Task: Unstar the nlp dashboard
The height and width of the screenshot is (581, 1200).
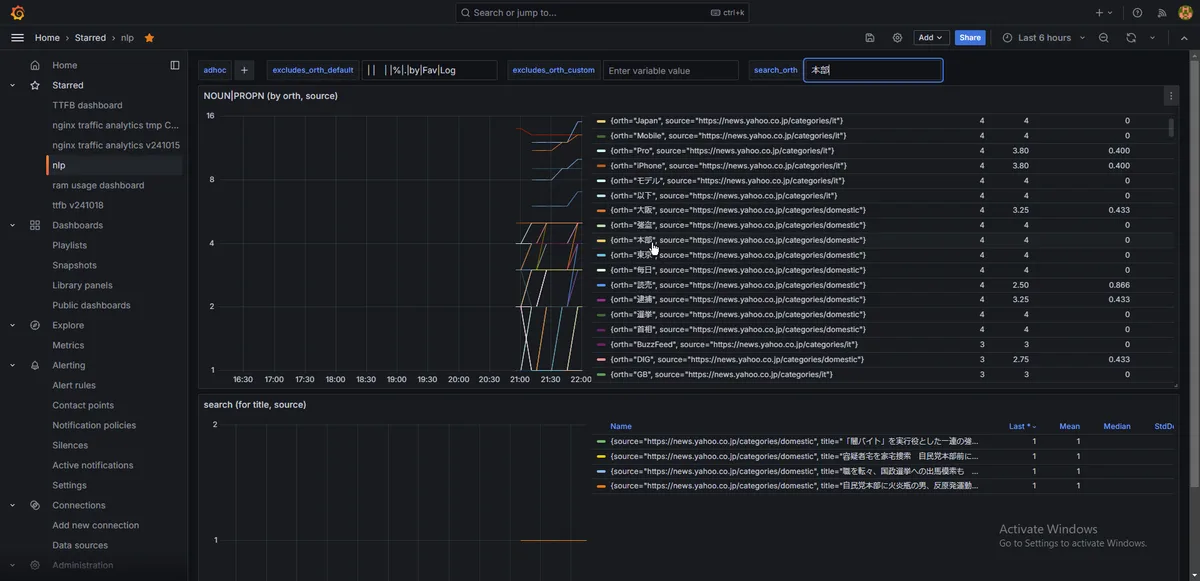Action: pos(149,38)
